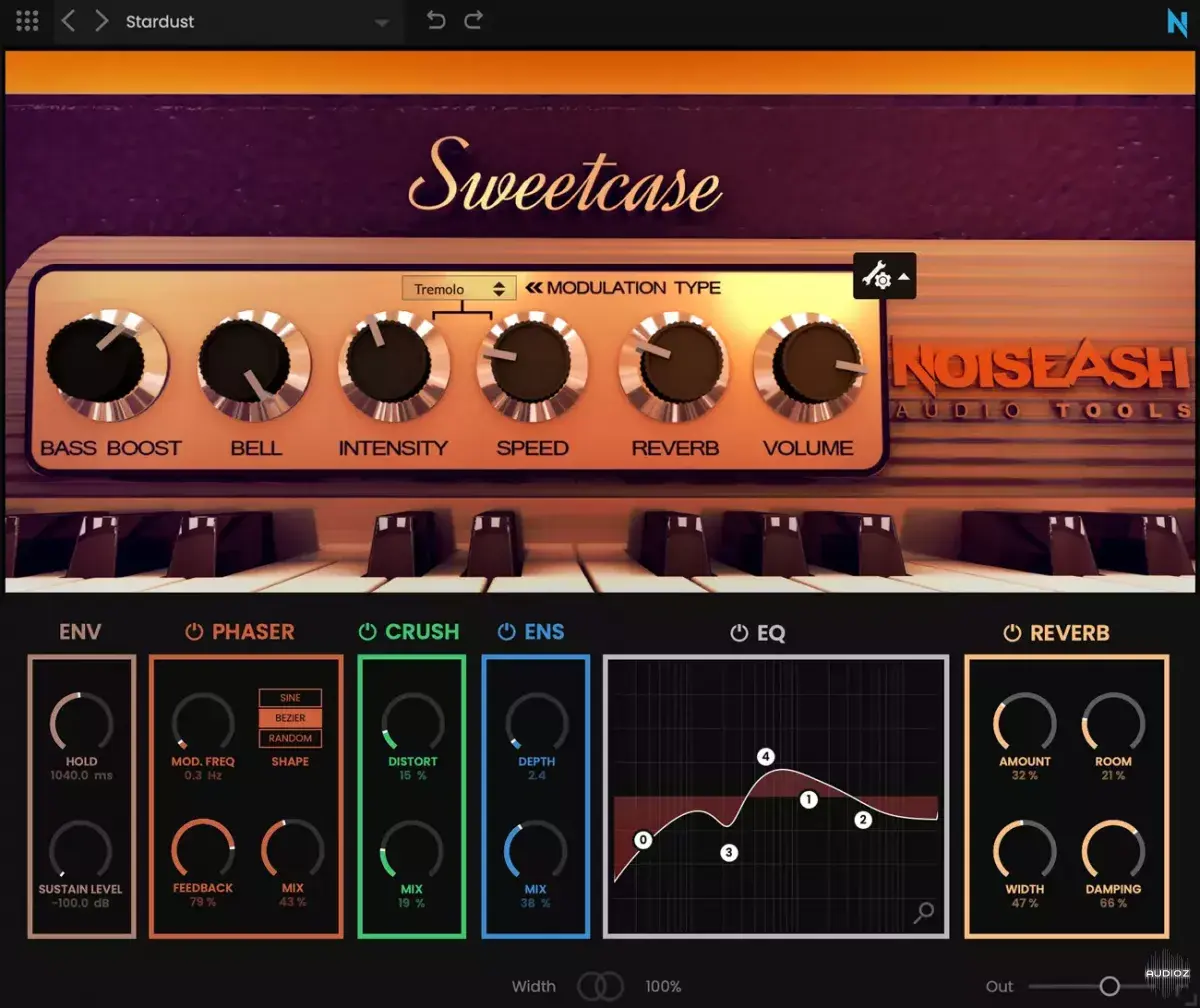The image size is (1200, 1008).
Task: Redo the last change
Action: 474,20
